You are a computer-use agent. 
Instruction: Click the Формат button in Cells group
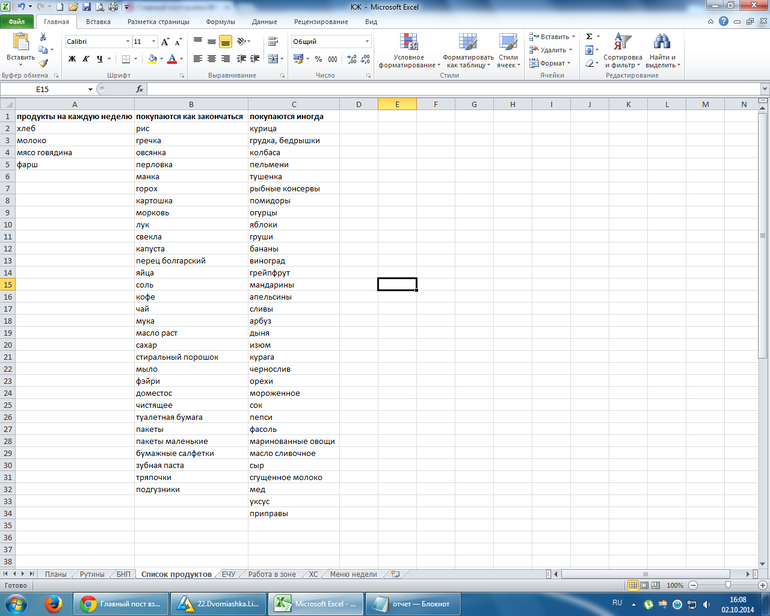coord(551,63)
